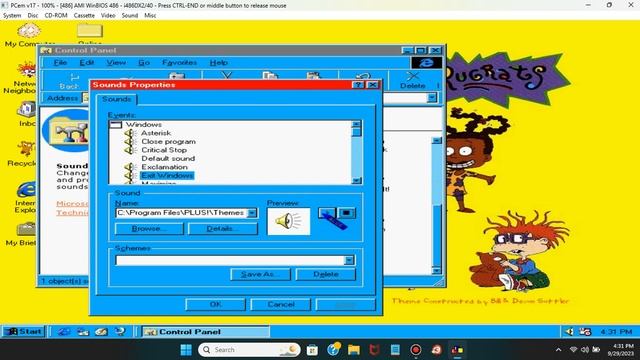The width and height of the screenshot is (640, 360).
Task: Click Delete in the Schemes section
Action: coord(326,274)
